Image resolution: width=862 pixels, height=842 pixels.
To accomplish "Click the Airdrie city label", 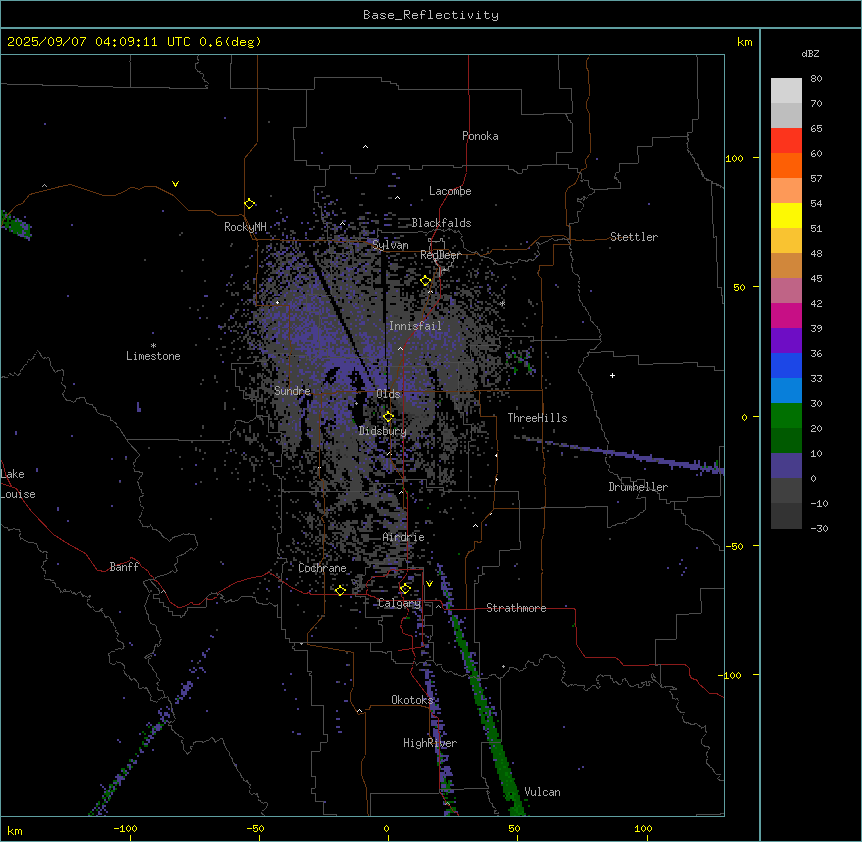I will tap(404, 537).
